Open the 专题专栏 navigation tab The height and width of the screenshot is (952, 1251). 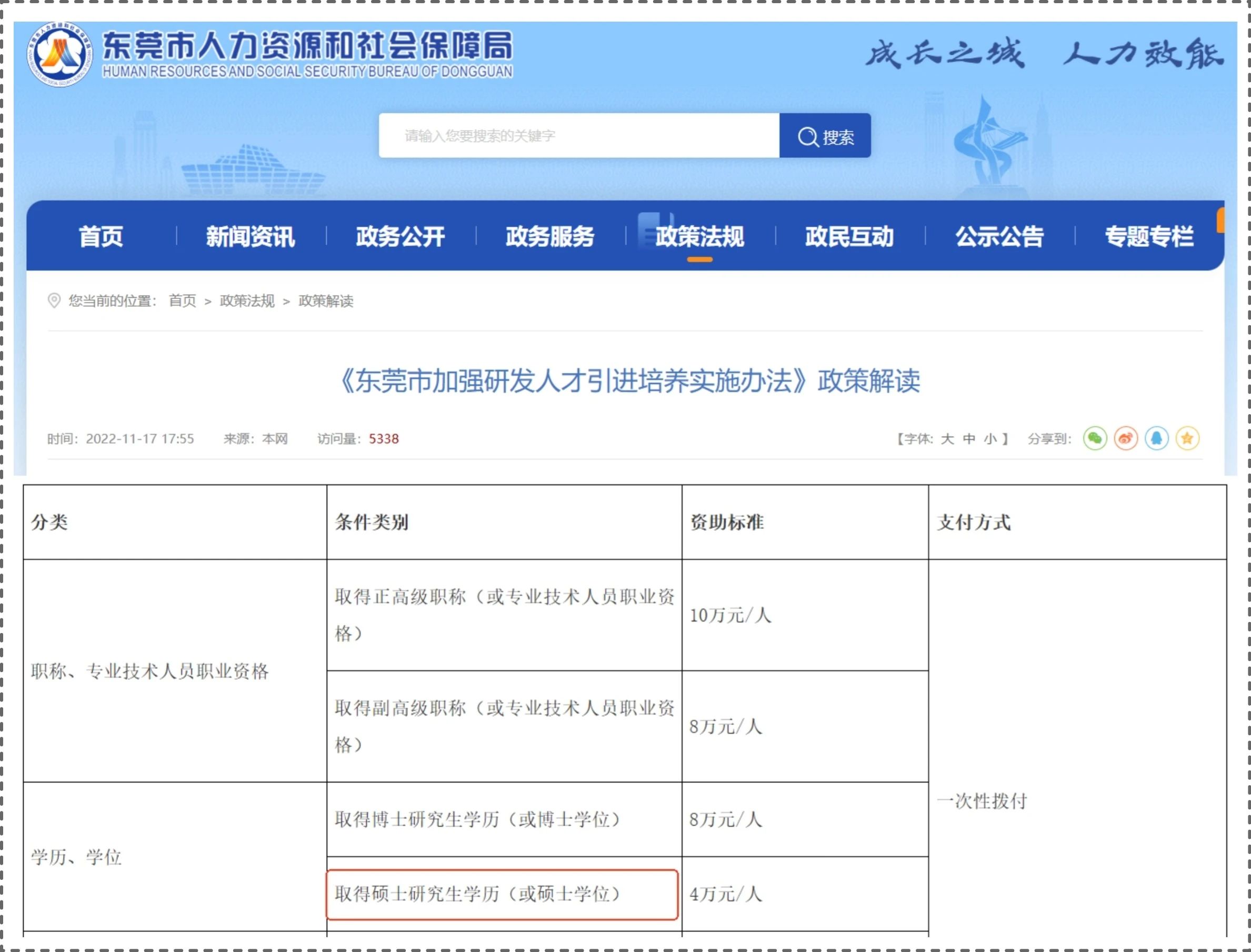(1149, 236)
